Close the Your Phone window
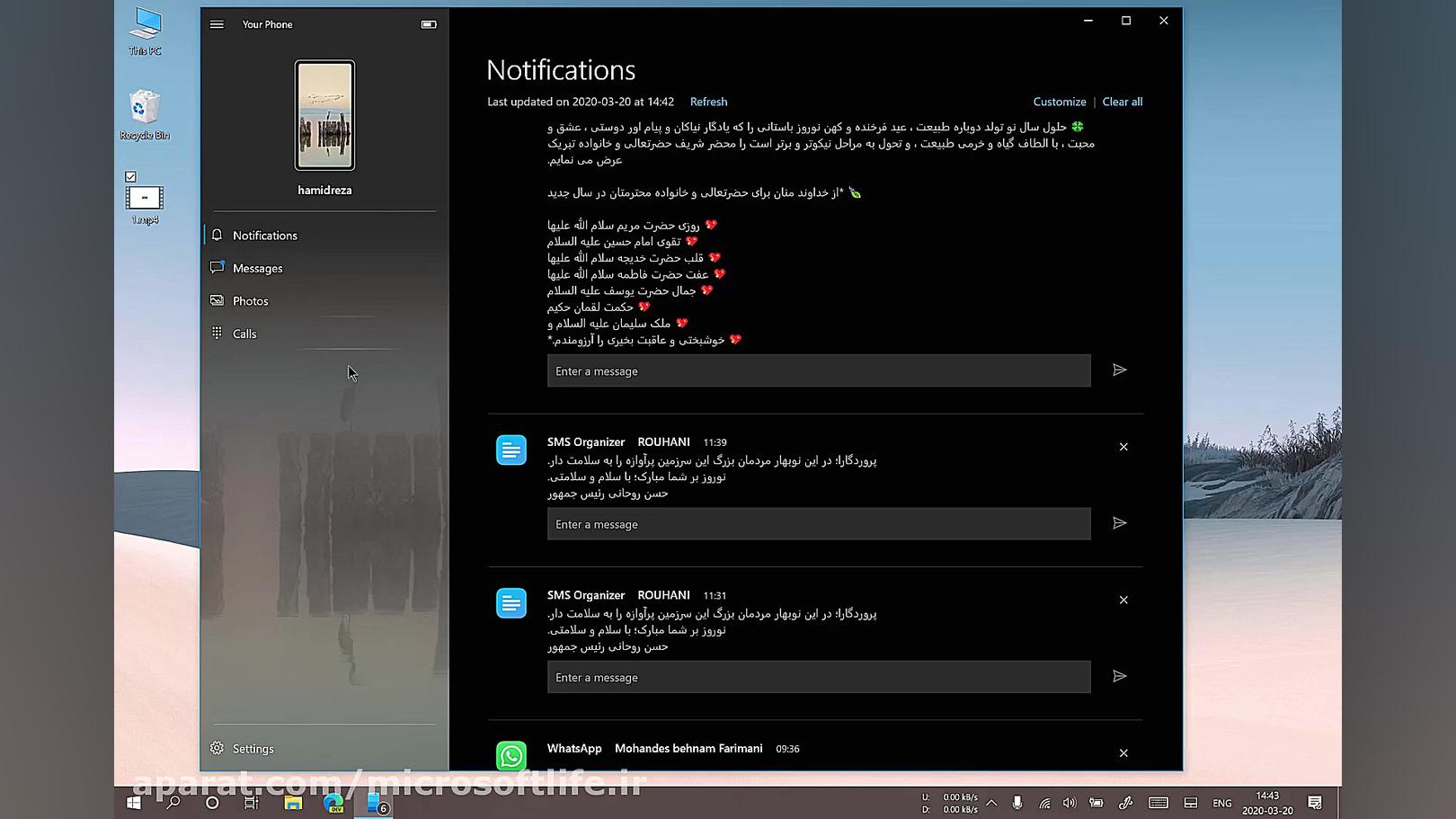Viewport: 1456px width, 819px height. pos(1164,21)
